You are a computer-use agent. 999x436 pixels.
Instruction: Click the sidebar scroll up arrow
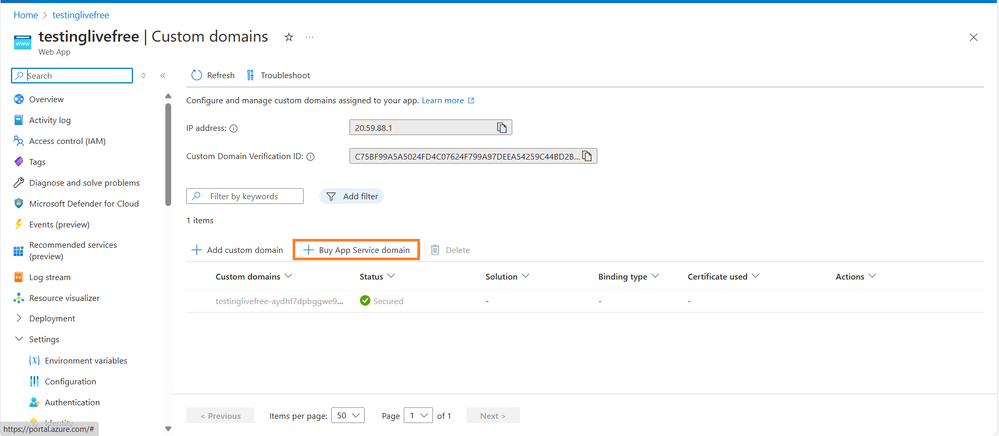point(168,96)
